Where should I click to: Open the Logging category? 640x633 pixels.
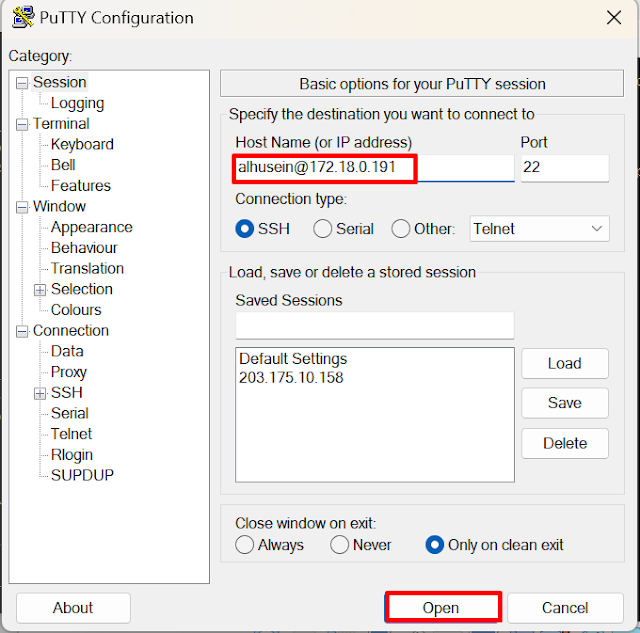(78, 103)
